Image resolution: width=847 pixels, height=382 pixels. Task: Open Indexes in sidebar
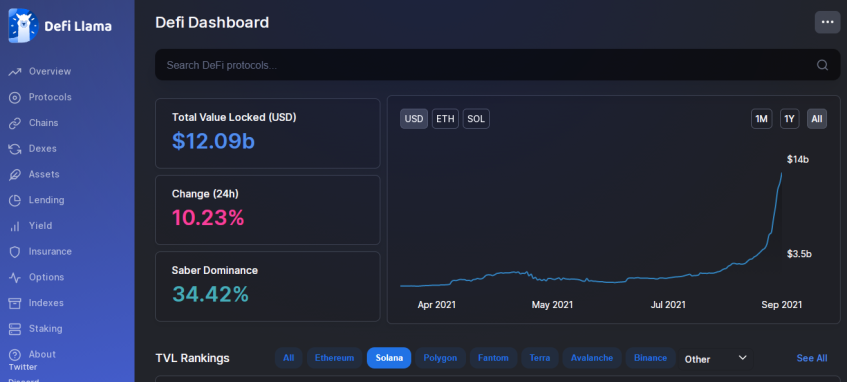pyautogui.click(x=46, y=303)
